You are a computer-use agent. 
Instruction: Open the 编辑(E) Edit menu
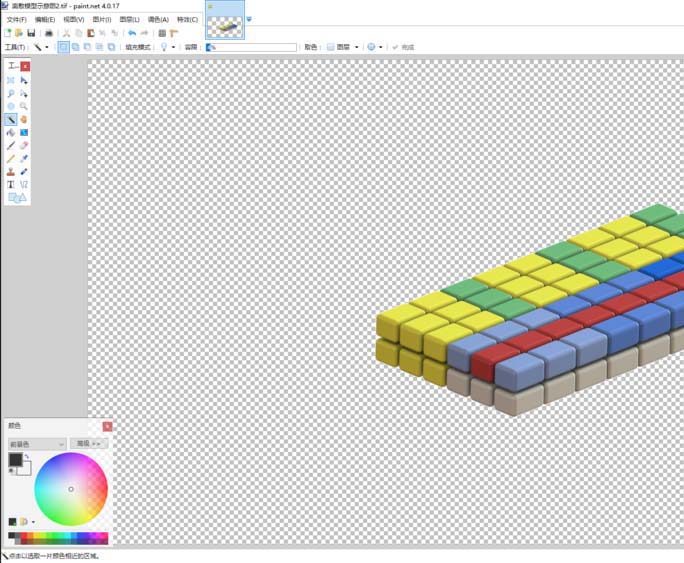pos(45,20)
